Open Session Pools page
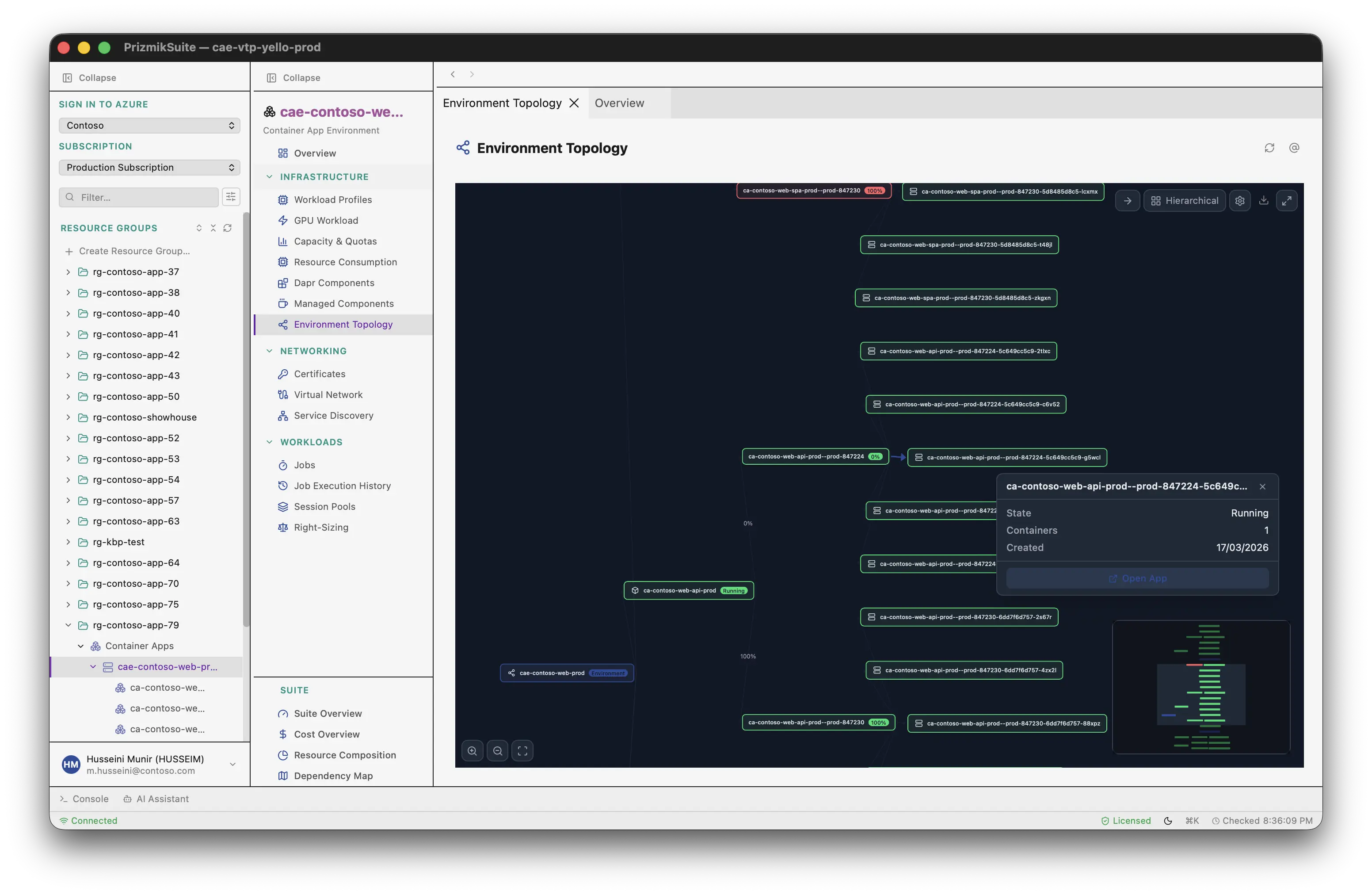 (343, 506)
